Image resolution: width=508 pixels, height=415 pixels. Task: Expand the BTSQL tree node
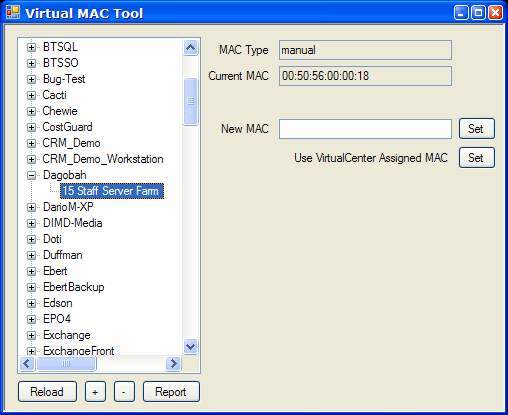[31, 47]
